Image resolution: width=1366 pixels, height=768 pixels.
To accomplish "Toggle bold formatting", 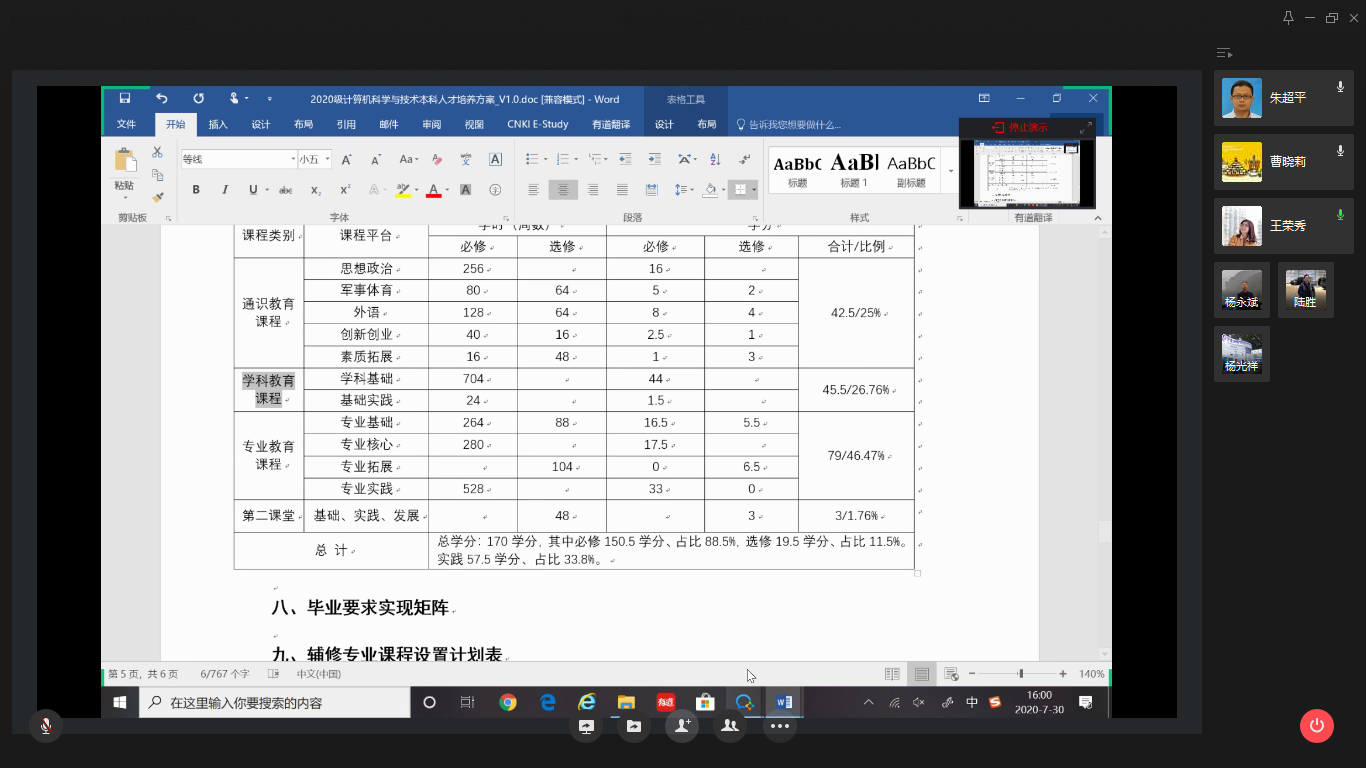I will (x=196, y=190).
